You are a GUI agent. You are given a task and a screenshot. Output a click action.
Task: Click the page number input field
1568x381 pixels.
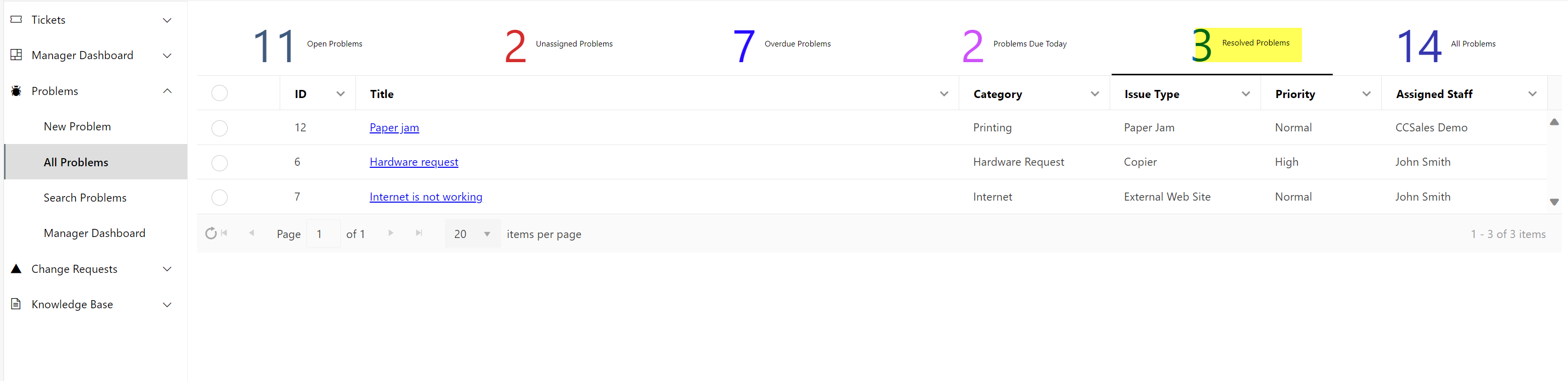(323, 234)
